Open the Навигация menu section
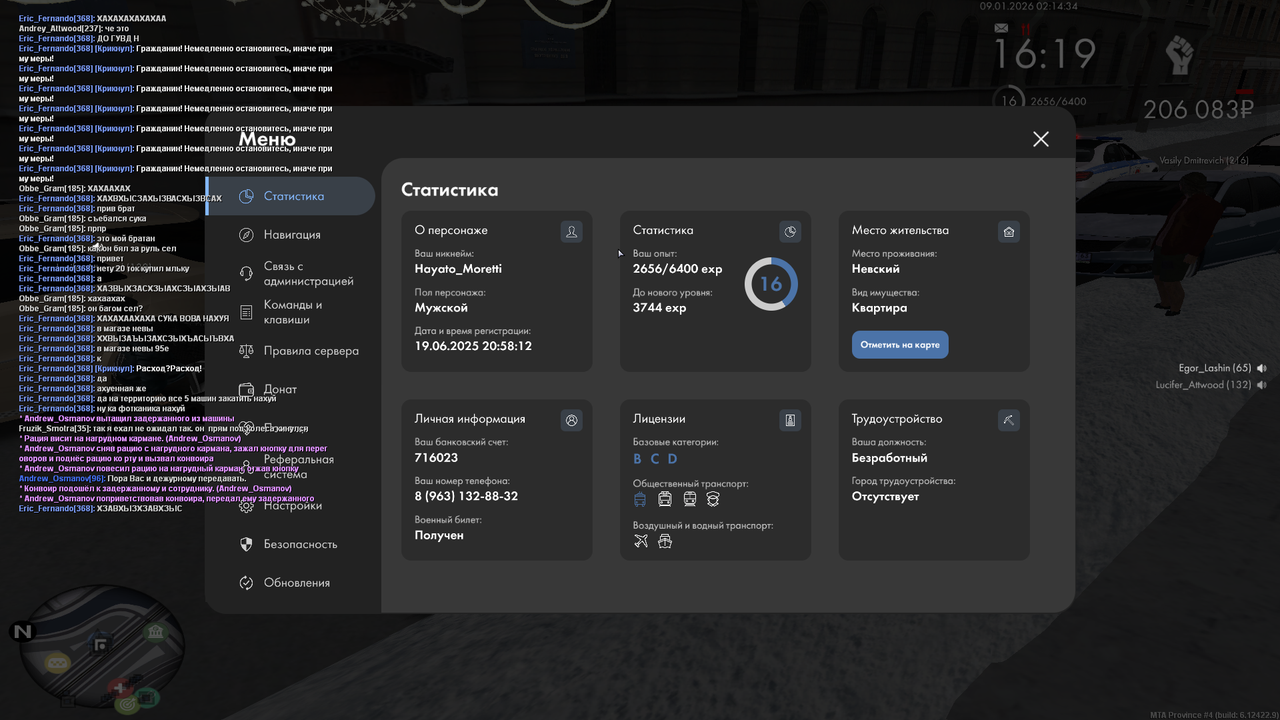 (292, 235)
